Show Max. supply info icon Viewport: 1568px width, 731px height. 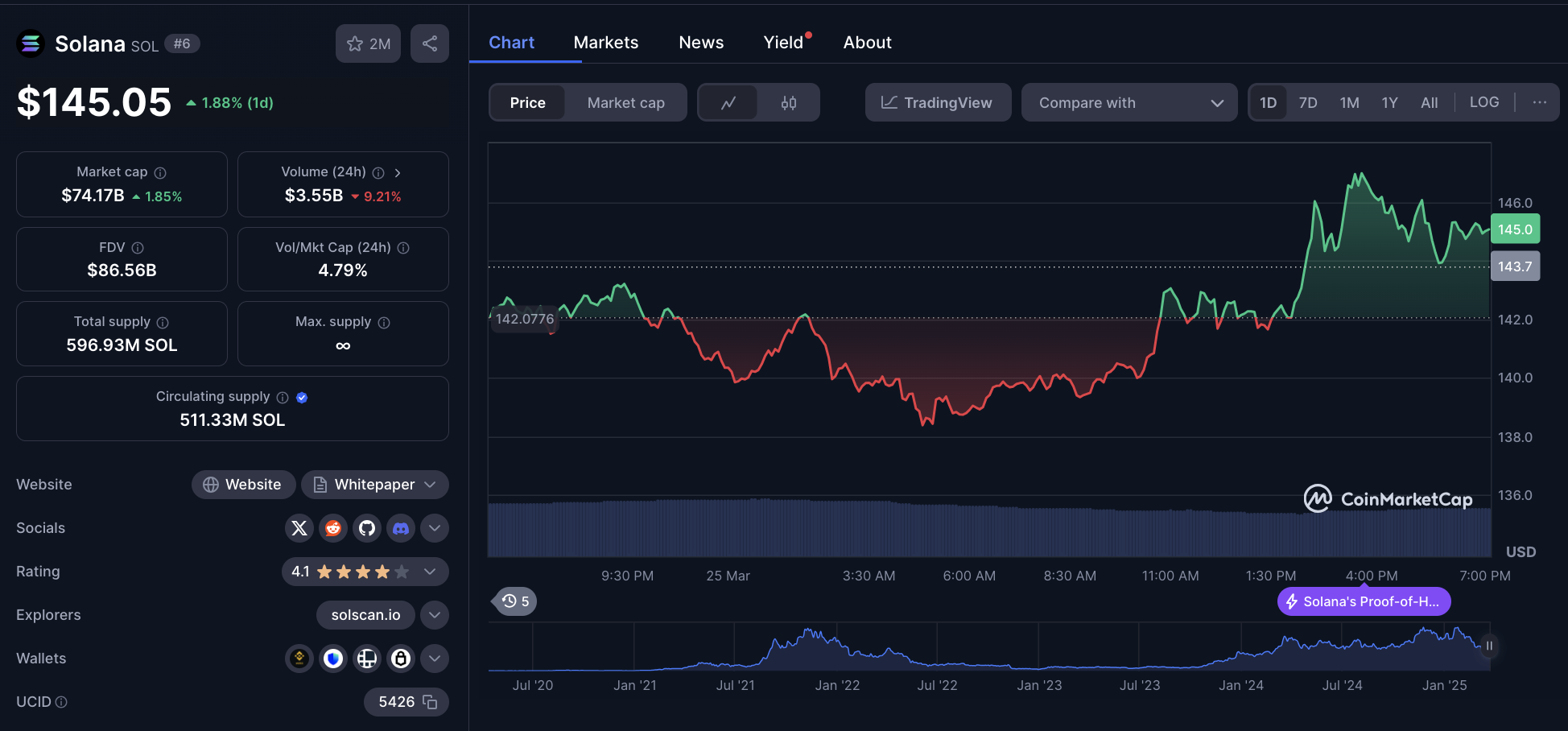(384, 322)
